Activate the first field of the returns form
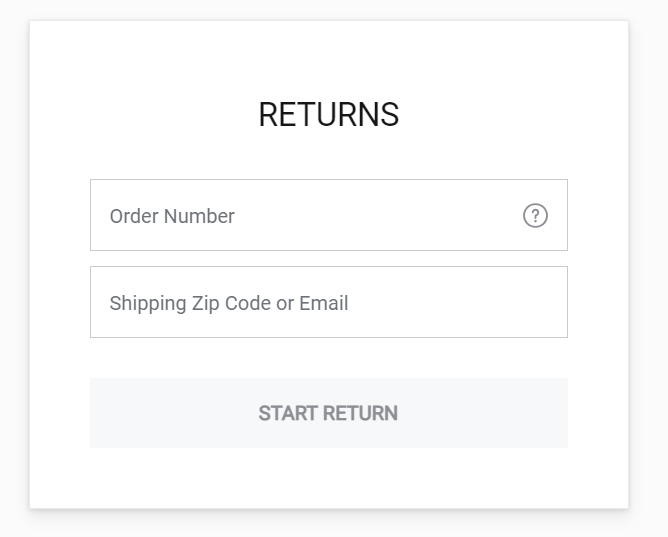This screenshot has width=668, height=537. point(328,215)
